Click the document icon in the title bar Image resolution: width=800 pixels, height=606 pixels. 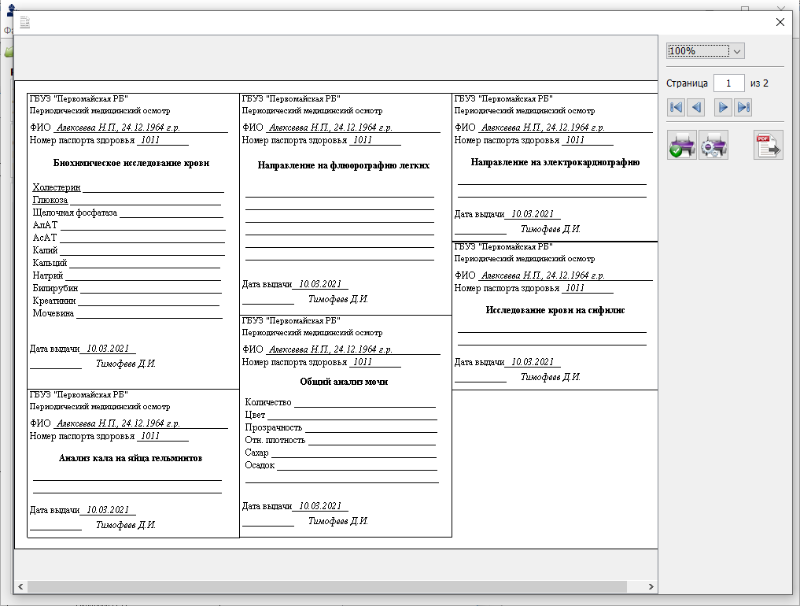pyautogui.click(x=25, y=22)
